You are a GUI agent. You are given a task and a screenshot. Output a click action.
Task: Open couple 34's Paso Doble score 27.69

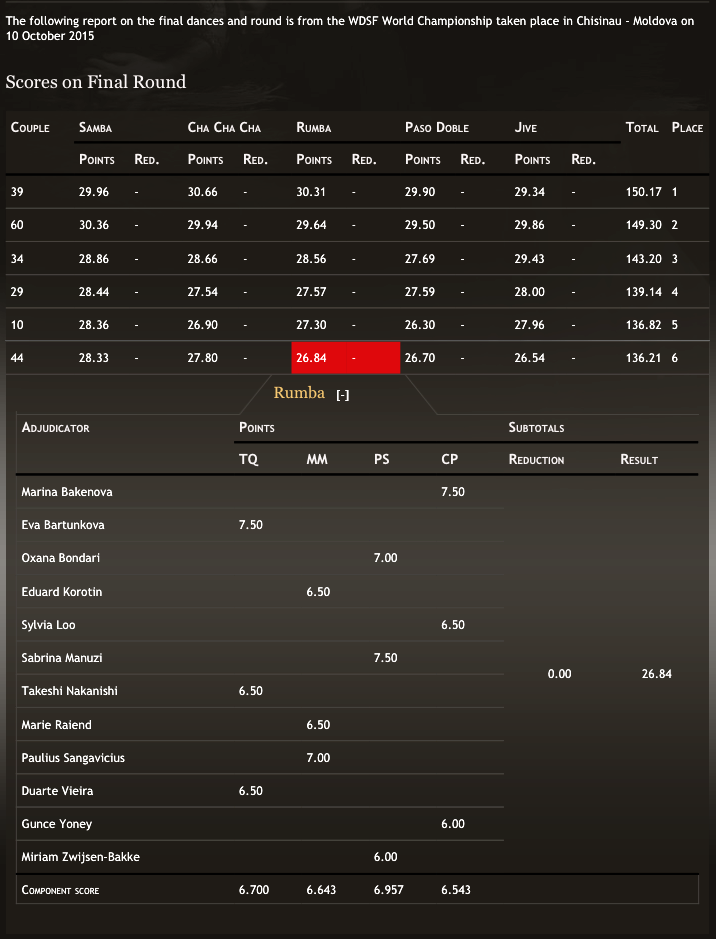click(x=420, y=258)
